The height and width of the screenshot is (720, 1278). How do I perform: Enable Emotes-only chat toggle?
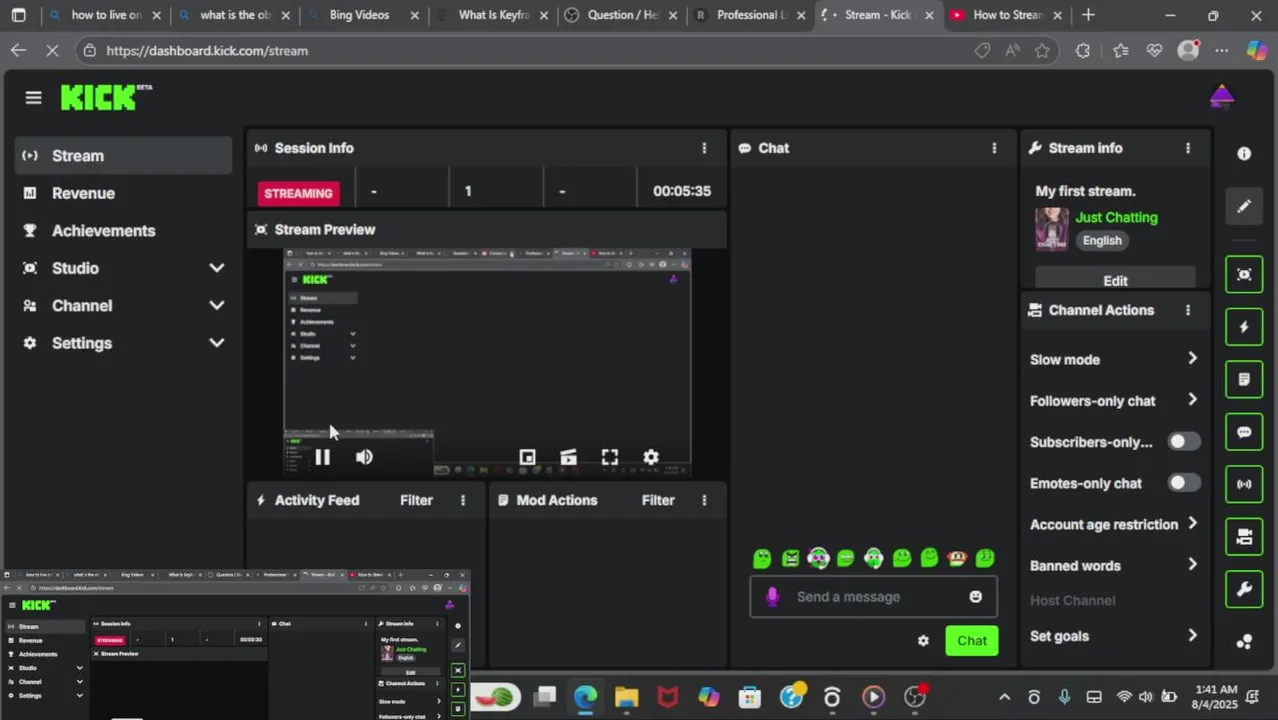1184,483
